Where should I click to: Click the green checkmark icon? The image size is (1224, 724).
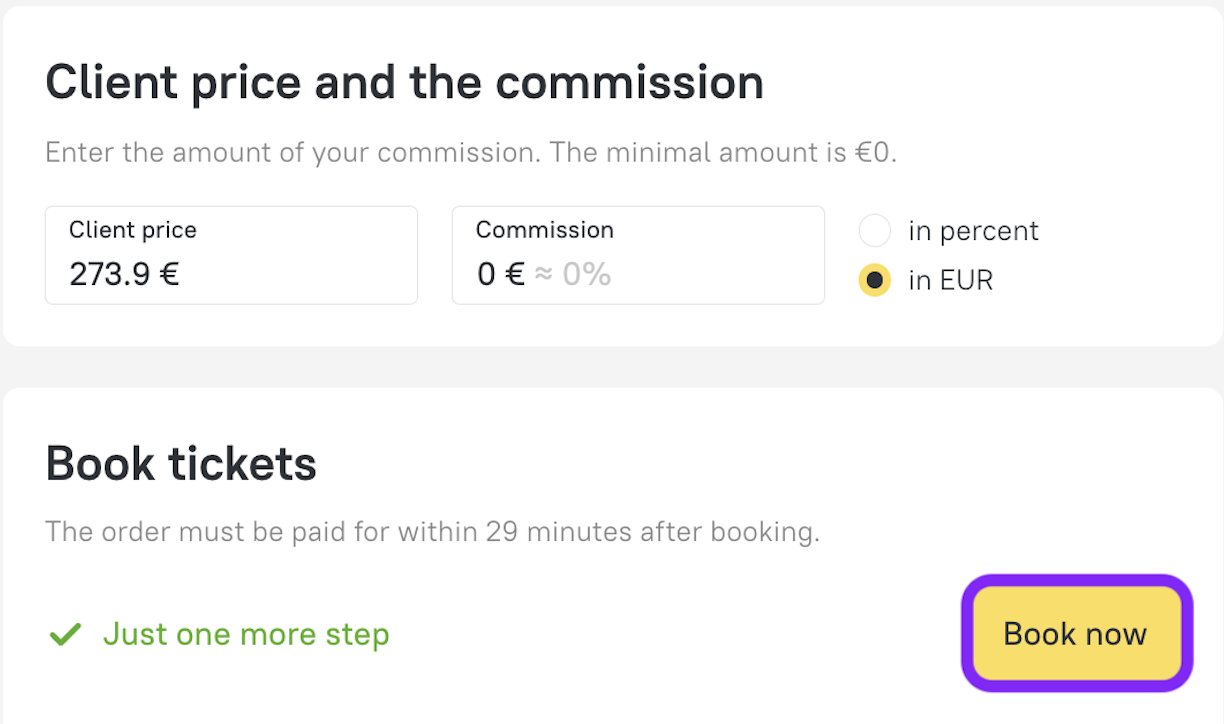tap(65, 634)
